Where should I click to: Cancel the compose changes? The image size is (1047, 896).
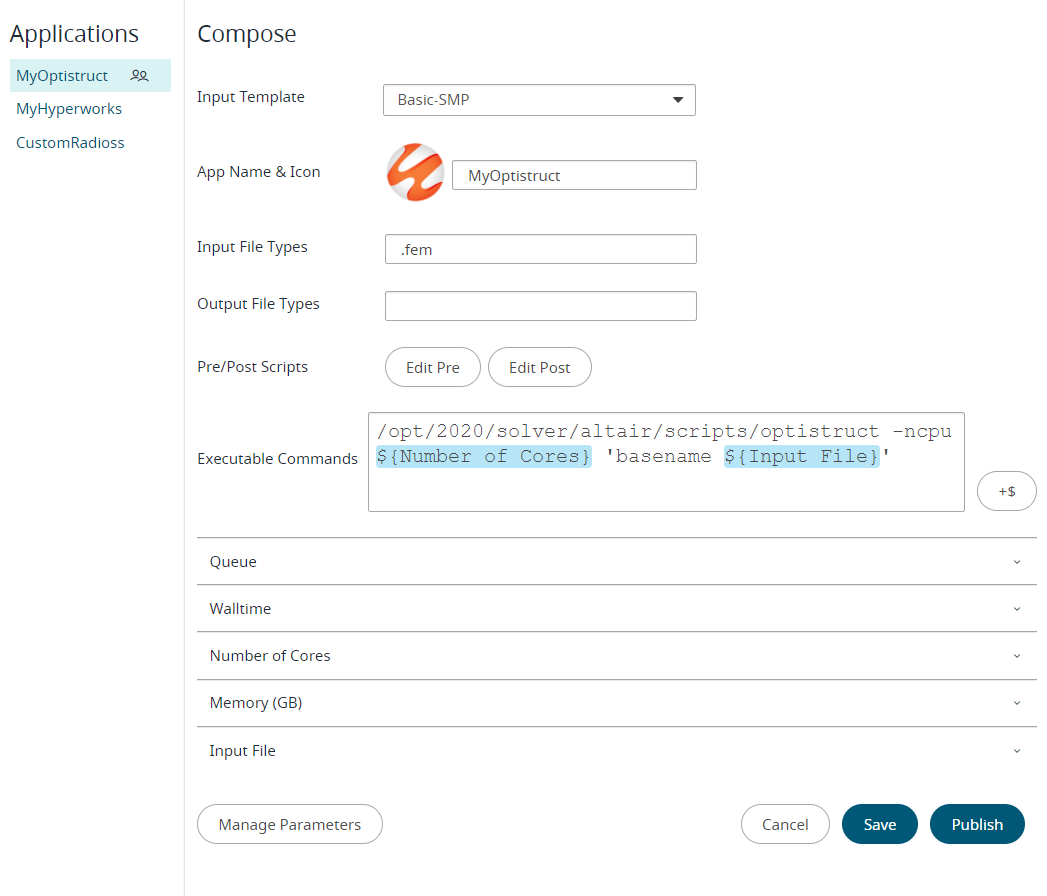point(785,824)
